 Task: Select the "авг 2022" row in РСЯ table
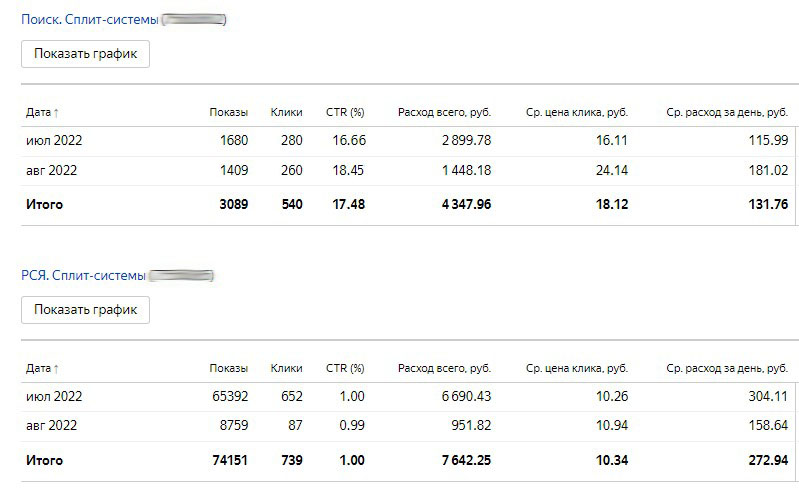52,426
